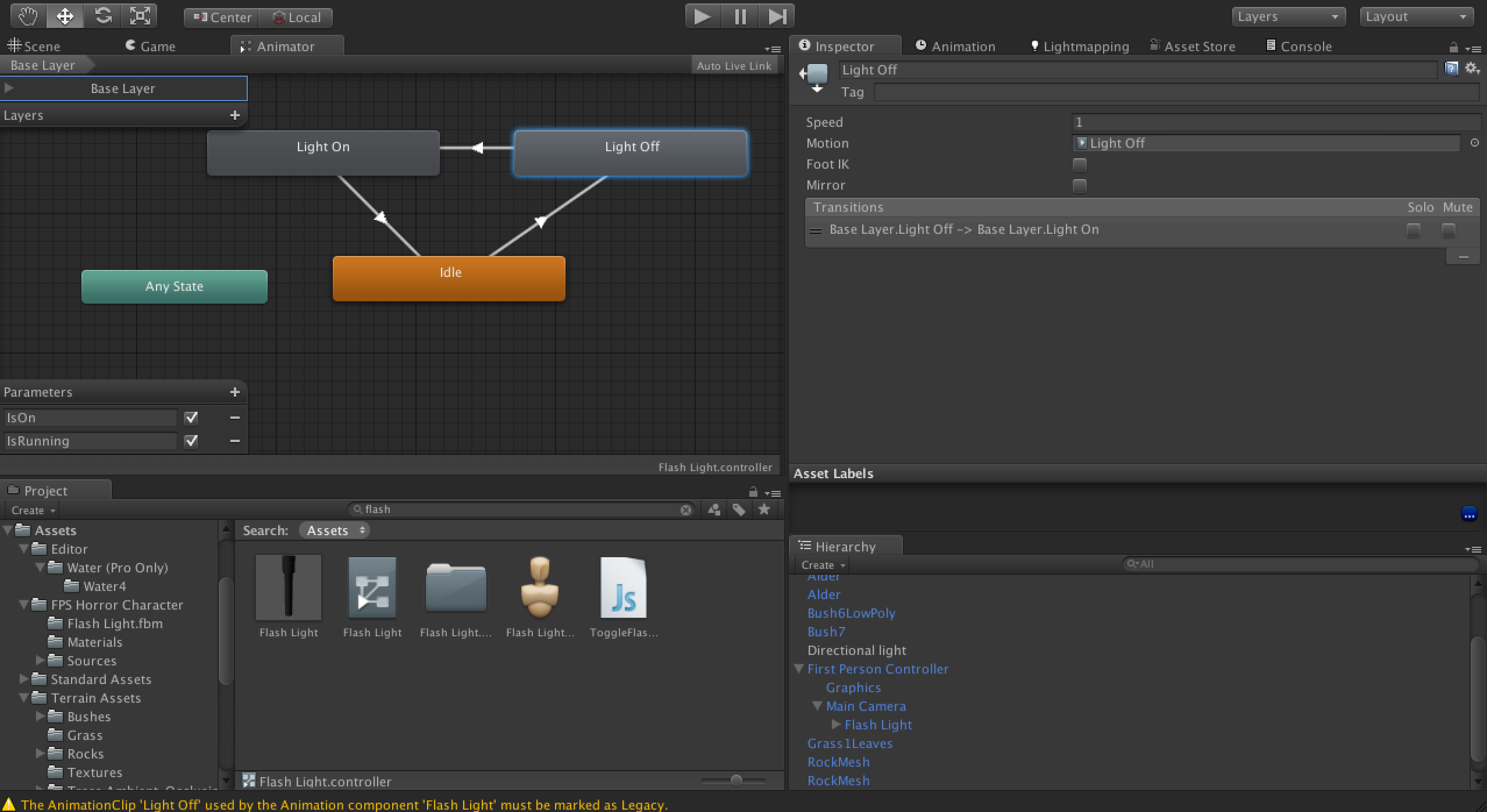Image resolution: width=1487 pixels, height=812 pixels.
Task: Open the Layout dropdown
Action: coord(1417,17)
